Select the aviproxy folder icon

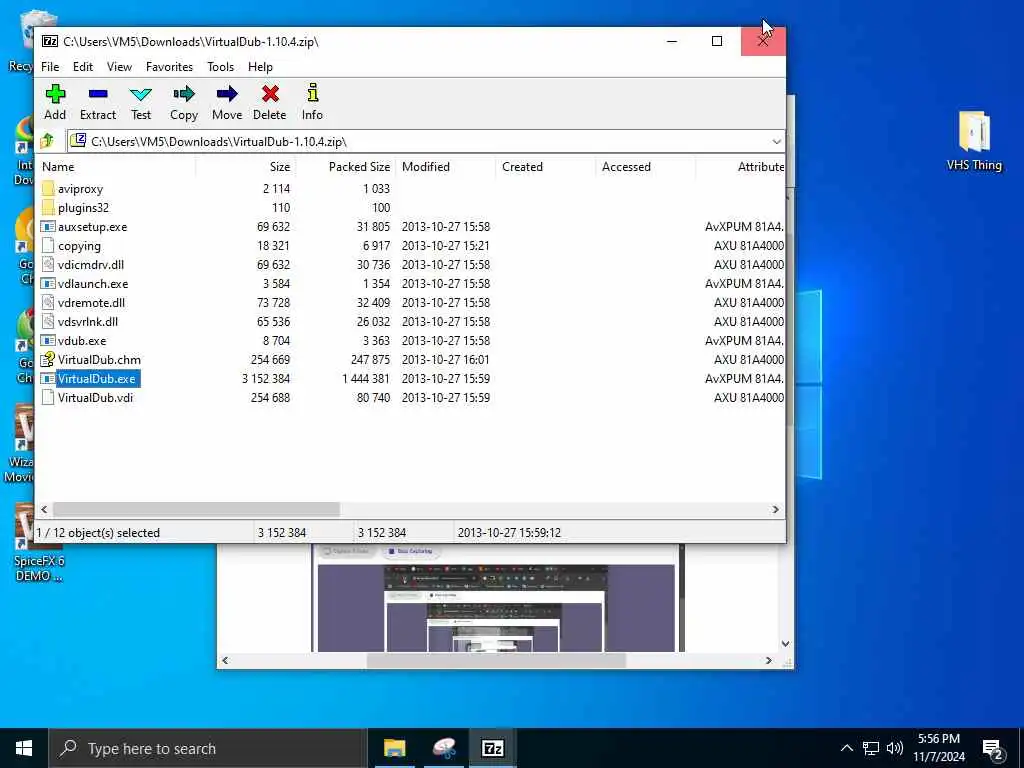(x=48, y=189)
